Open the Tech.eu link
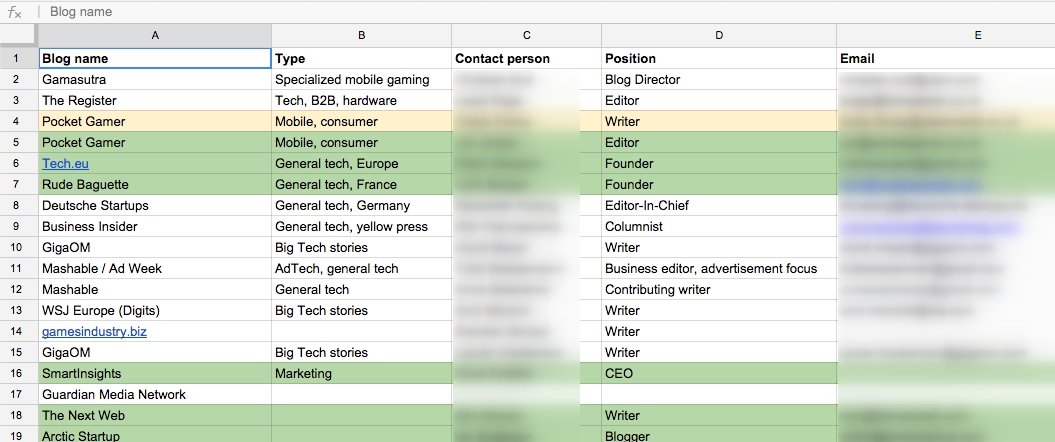 65,163
